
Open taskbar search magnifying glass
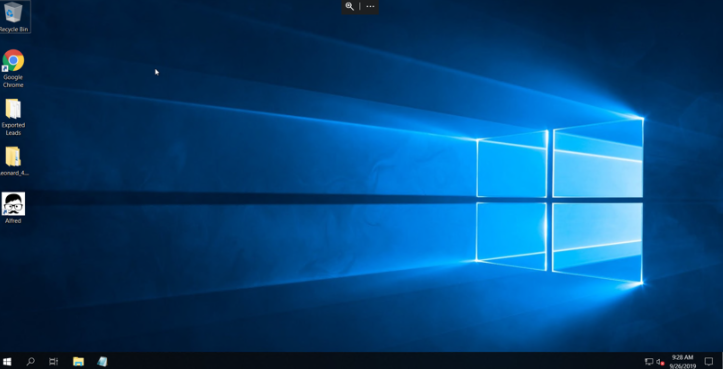click(30, 361)
